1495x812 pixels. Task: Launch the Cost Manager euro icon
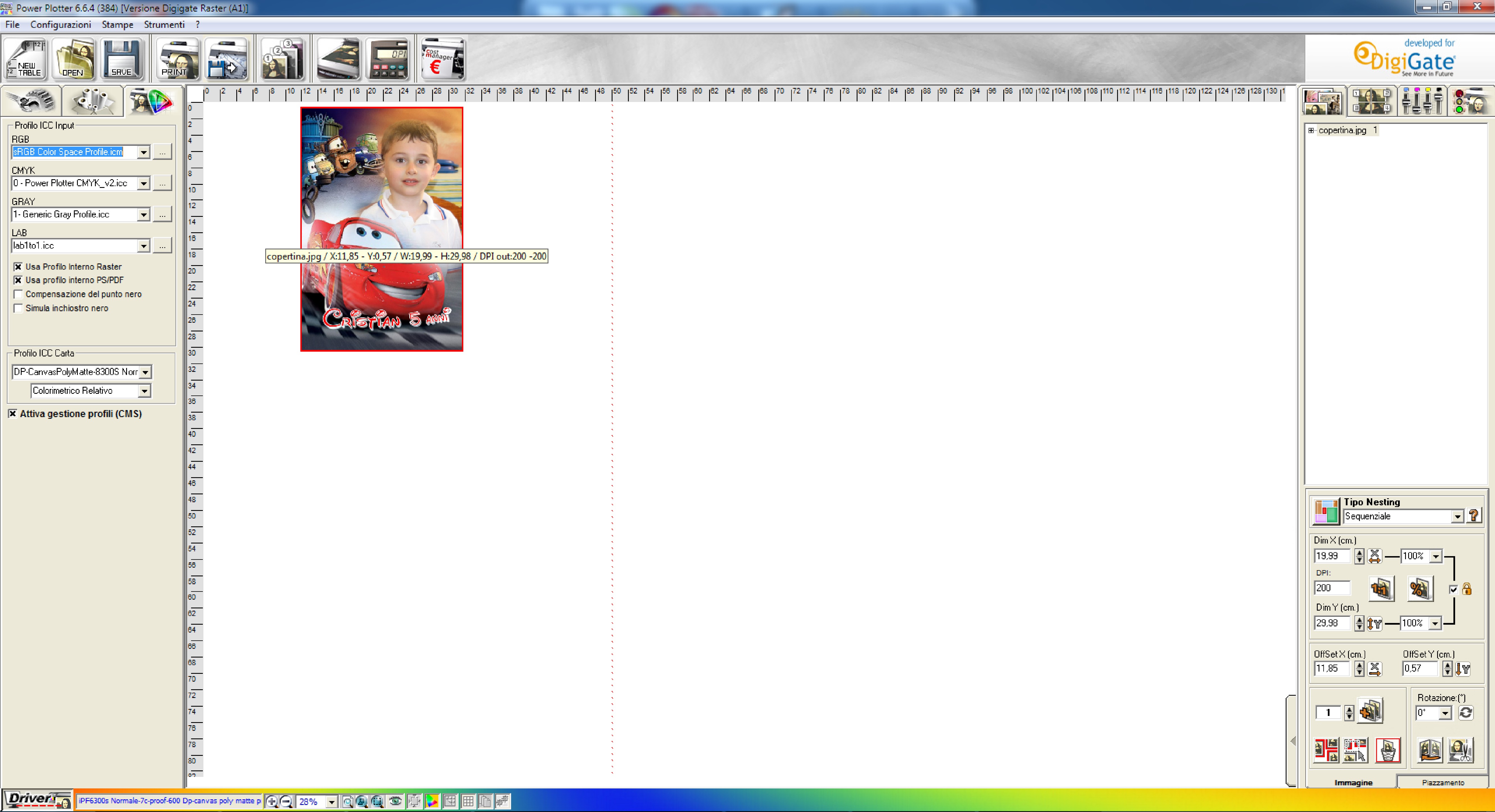[x=443, y=59]
